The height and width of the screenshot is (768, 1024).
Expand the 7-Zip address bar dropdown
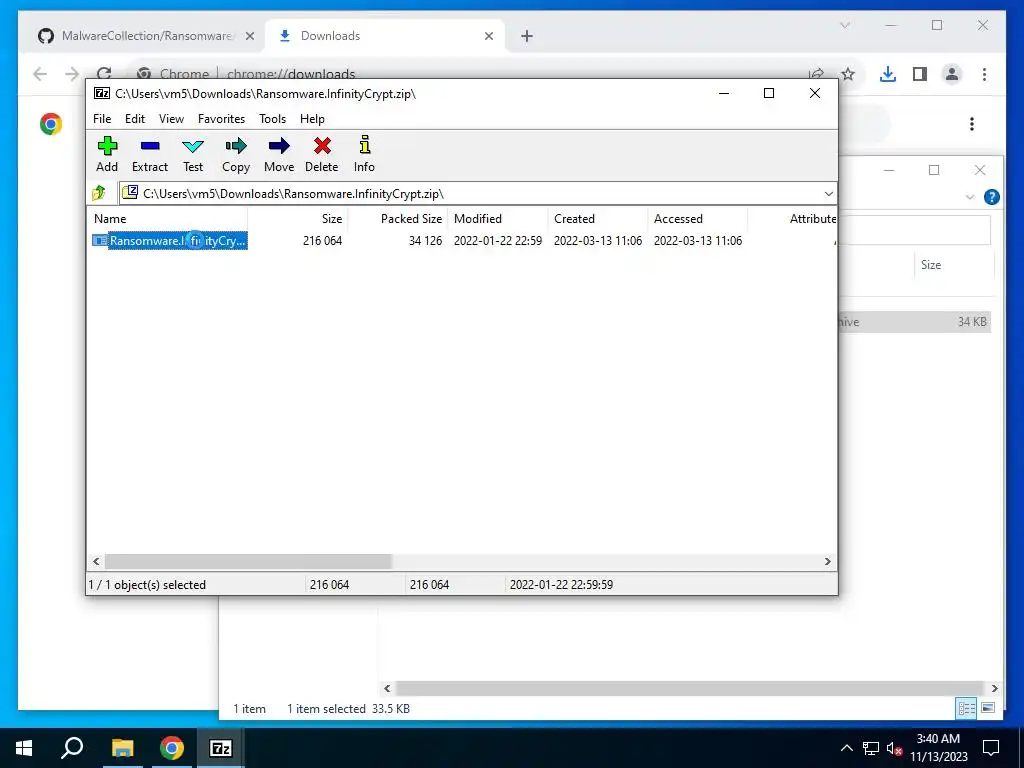coord(828,193)
